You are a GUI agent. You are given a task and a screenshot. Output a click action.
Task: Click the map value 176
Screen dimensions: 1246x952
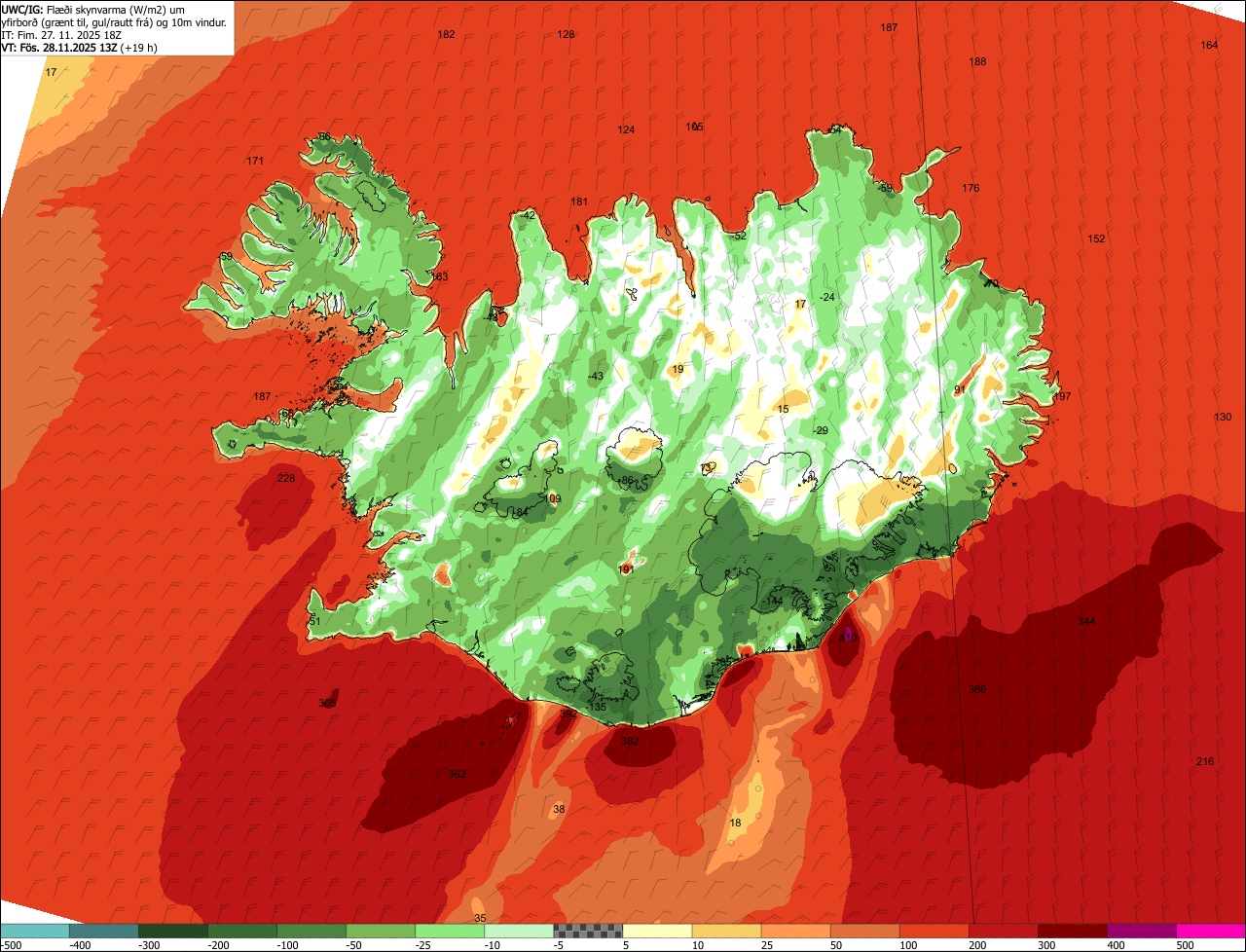pyautogui.click(x=971, y=188)
